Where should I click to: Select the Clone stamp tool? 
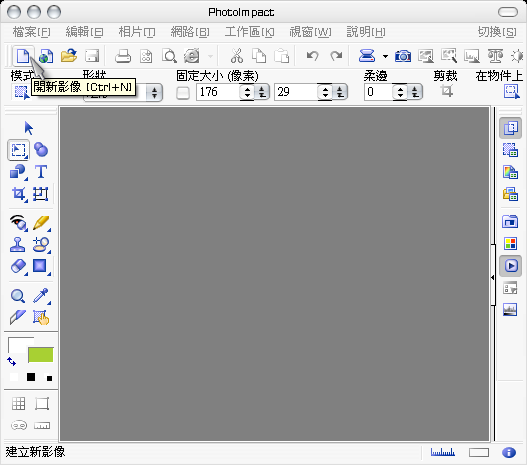pyautogui.click(x=17, y=245)
